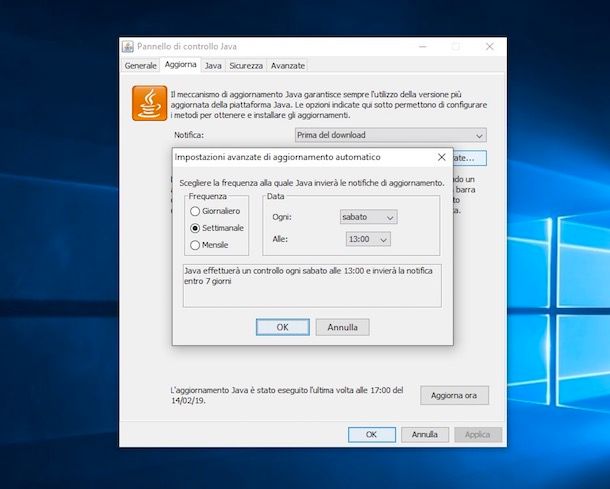This screenshot has height=489, width=610.
Task: Click the Frequenza group label
Action: [207, 196]
